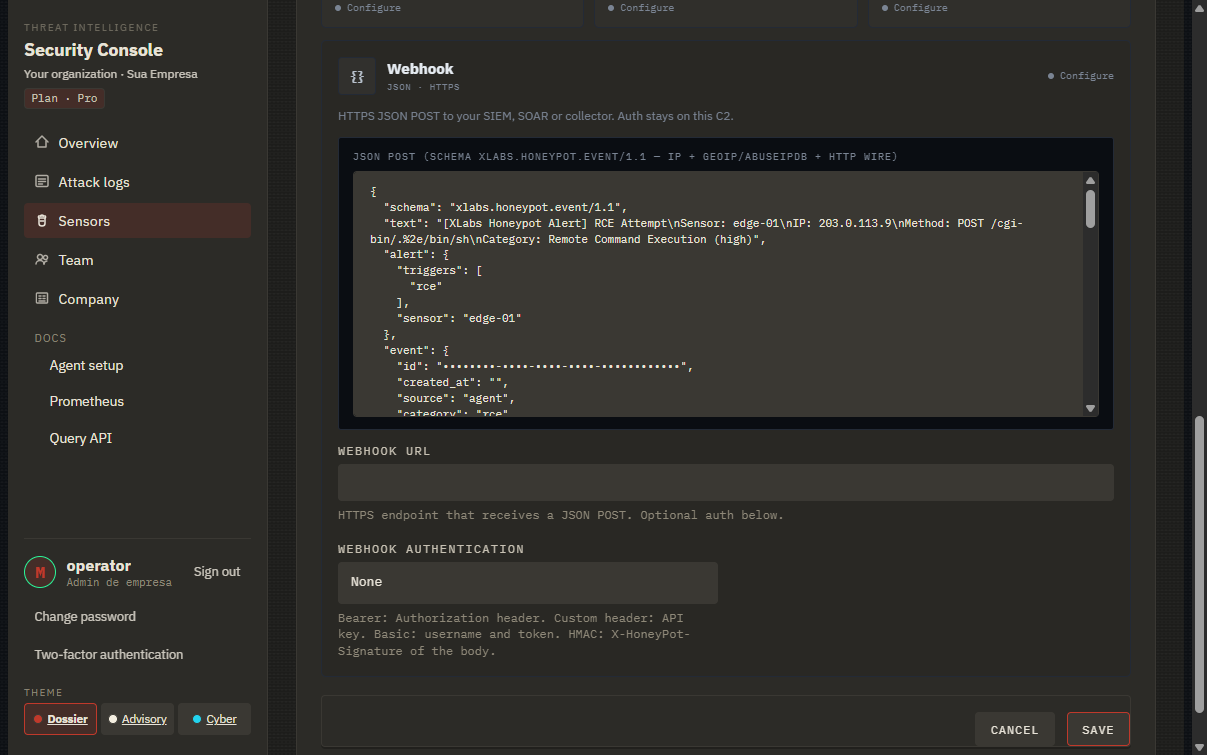Go to the Team page
The image size is (1207, 755).
(137, 260)
